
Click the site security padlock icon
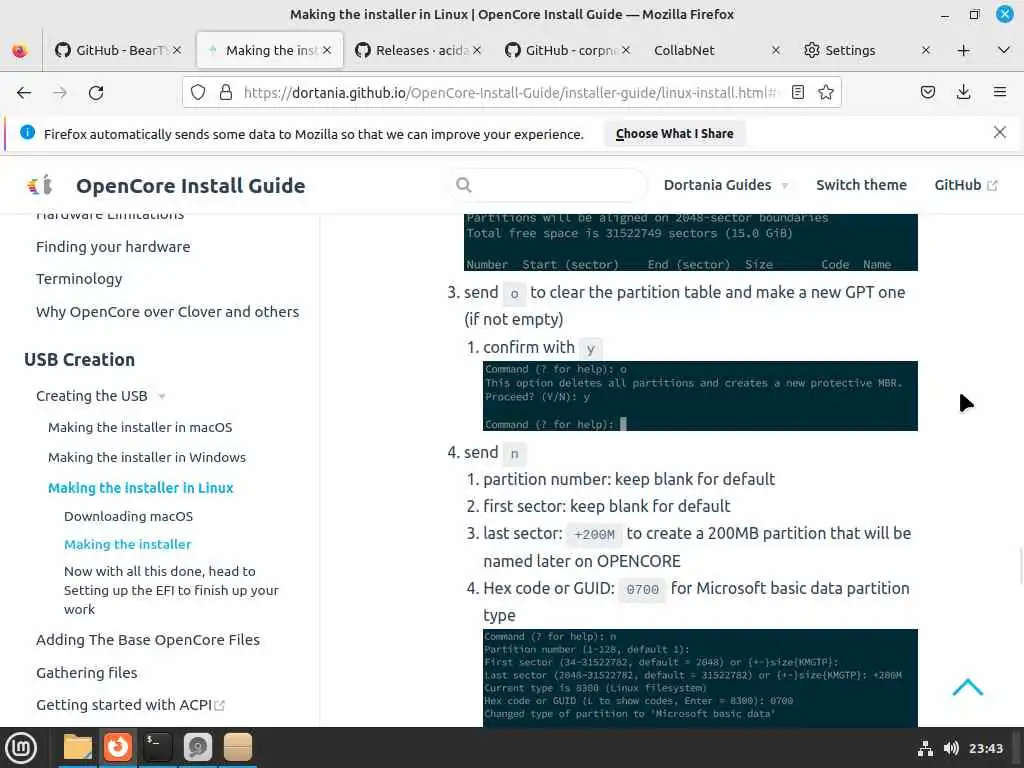click(226, 92)
